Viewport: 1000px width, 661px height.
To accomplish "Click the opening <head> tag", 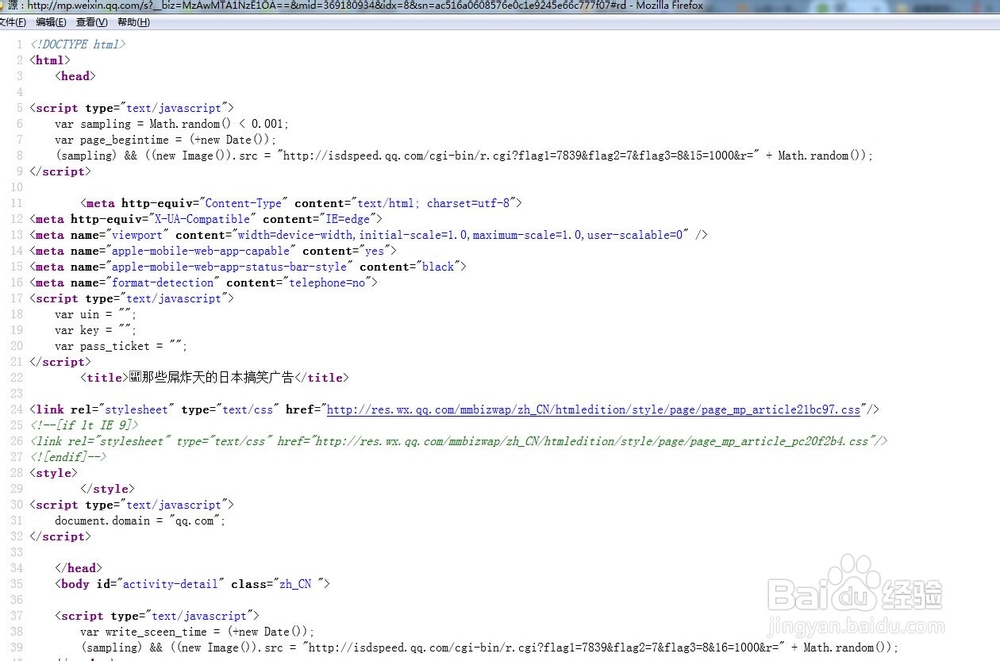I will coord(75,76).
